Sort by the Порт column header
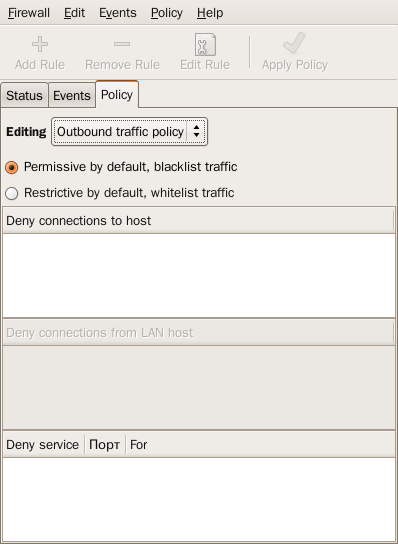398x544 pixels. 105,445
